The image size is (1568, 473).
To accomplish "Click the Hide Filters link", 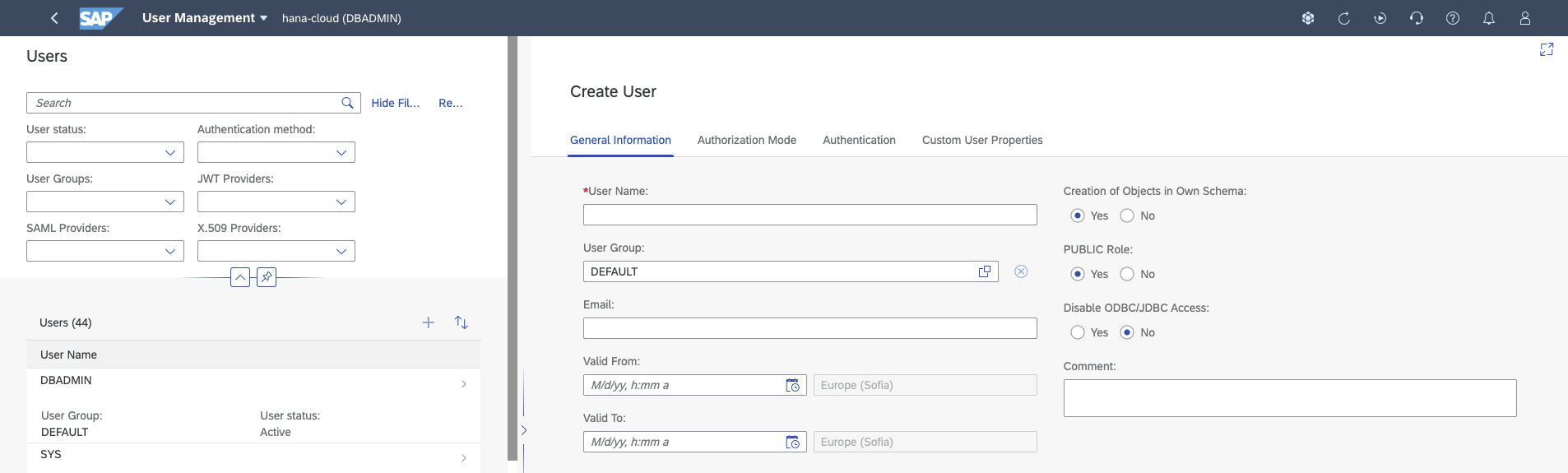I will click(395, 103).
